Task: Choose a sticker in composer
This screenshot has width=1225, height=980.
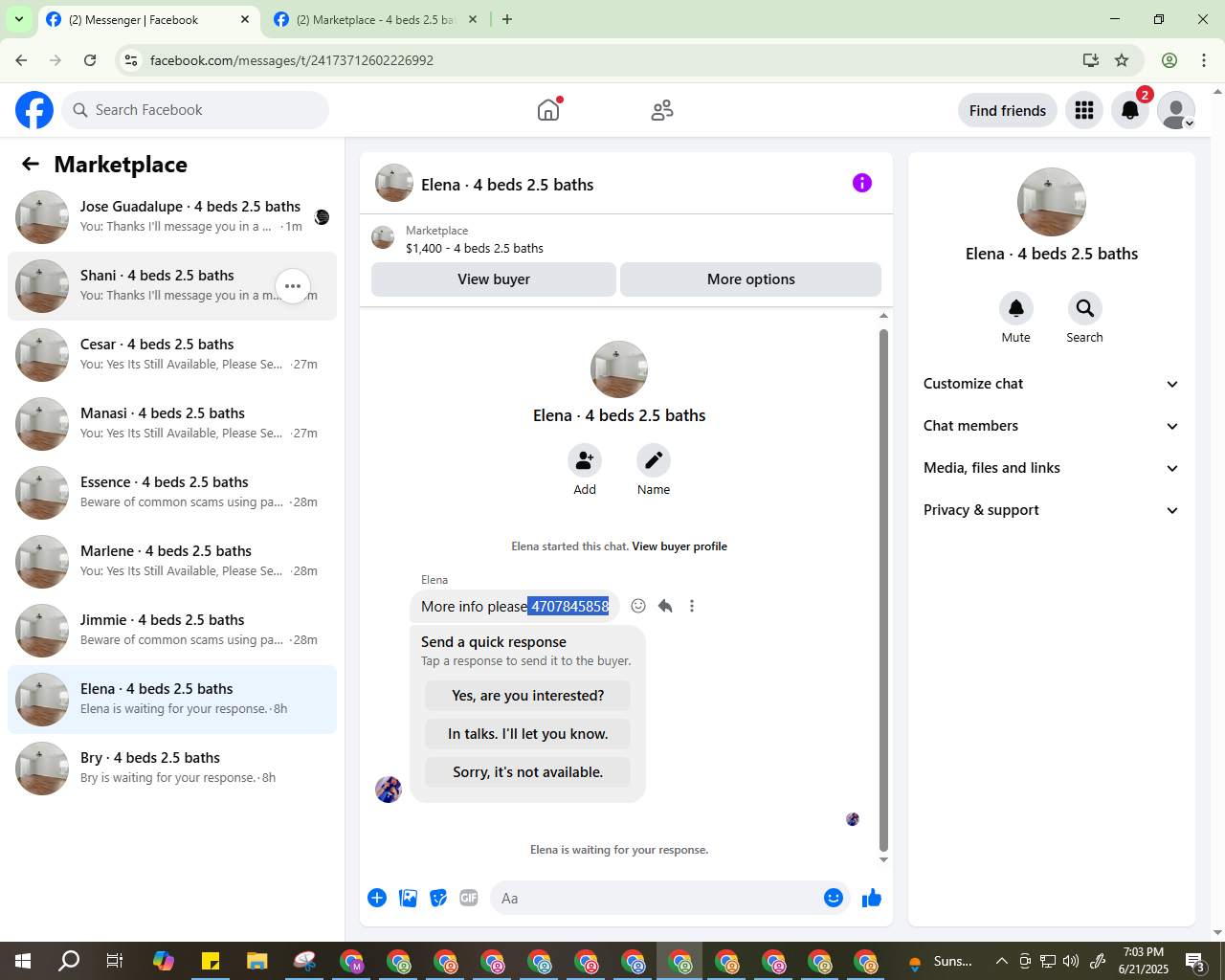Action: click(438, 898)
